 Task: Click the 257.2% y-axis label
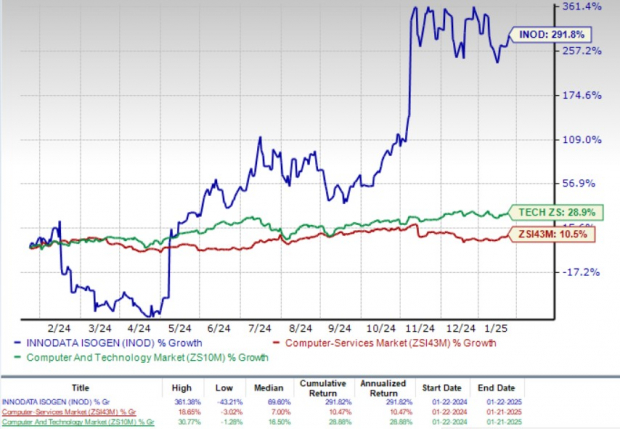click(x=582, y=51)
